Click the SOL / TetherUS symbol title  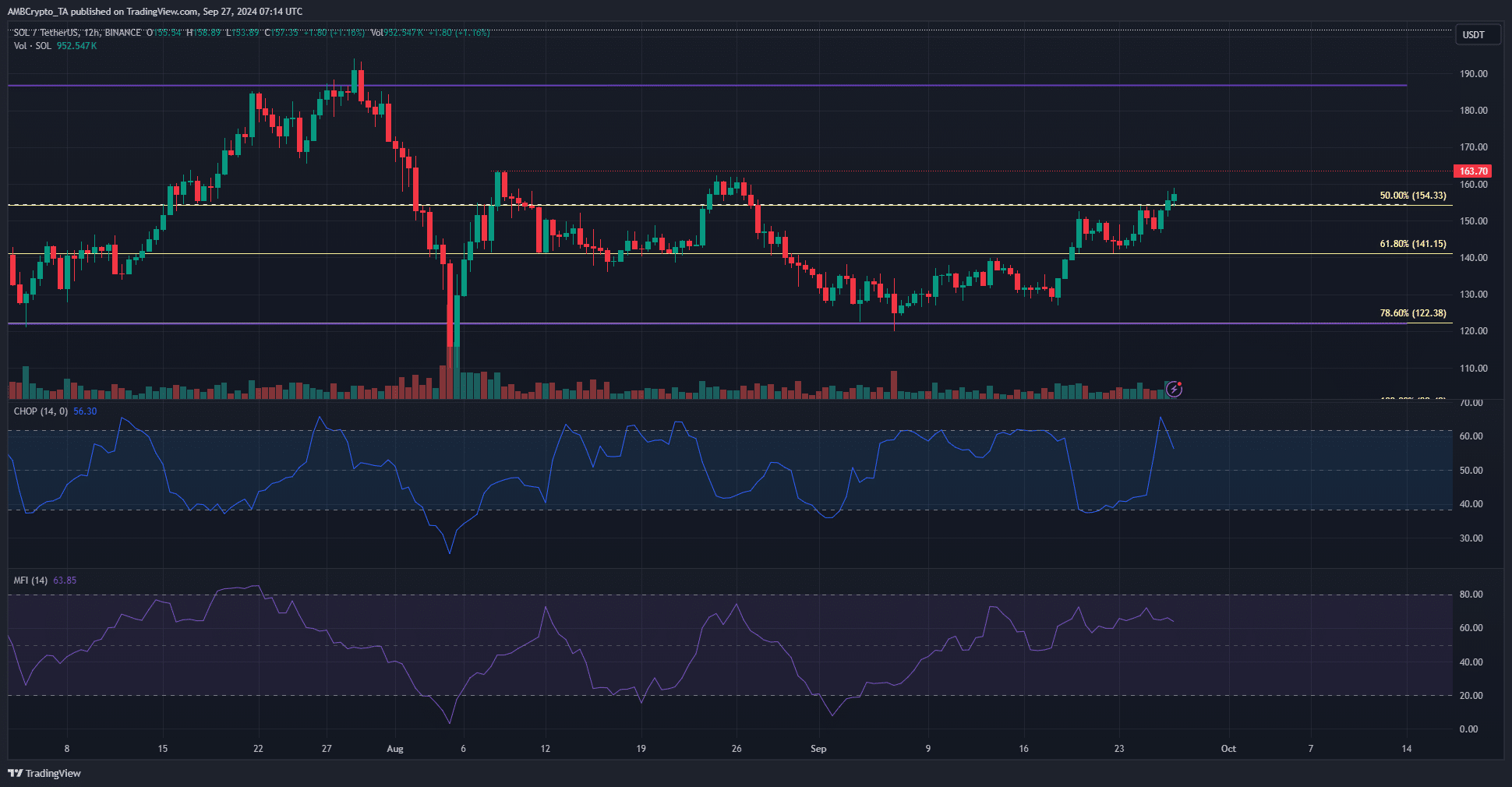(76, 33)
